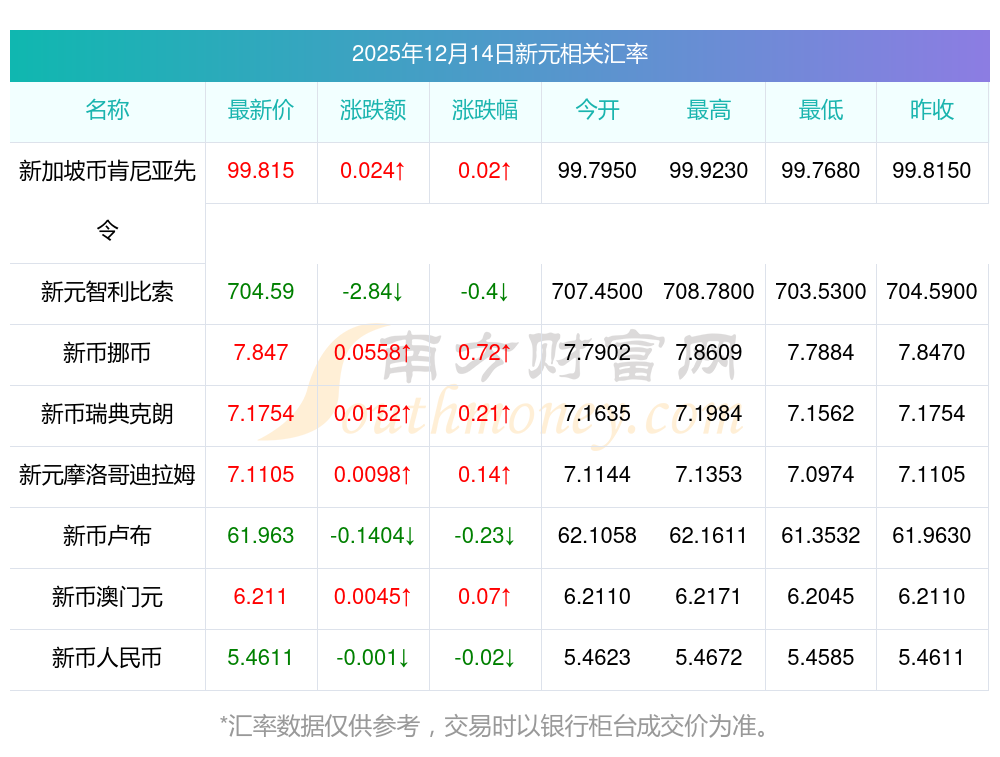
Task: Click the 今开 column header
Action: point(597,110)
